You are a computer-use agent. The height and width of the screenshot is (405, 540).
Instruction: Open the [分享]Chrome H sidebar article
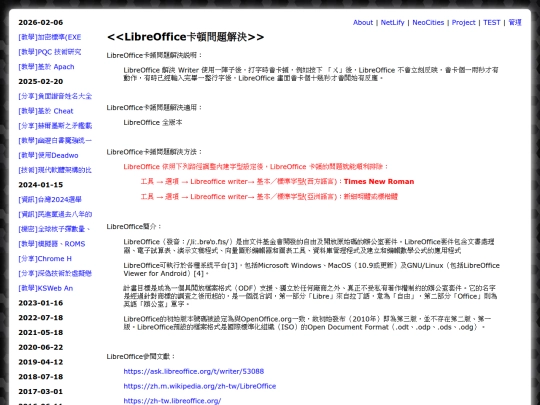[45, 259]
